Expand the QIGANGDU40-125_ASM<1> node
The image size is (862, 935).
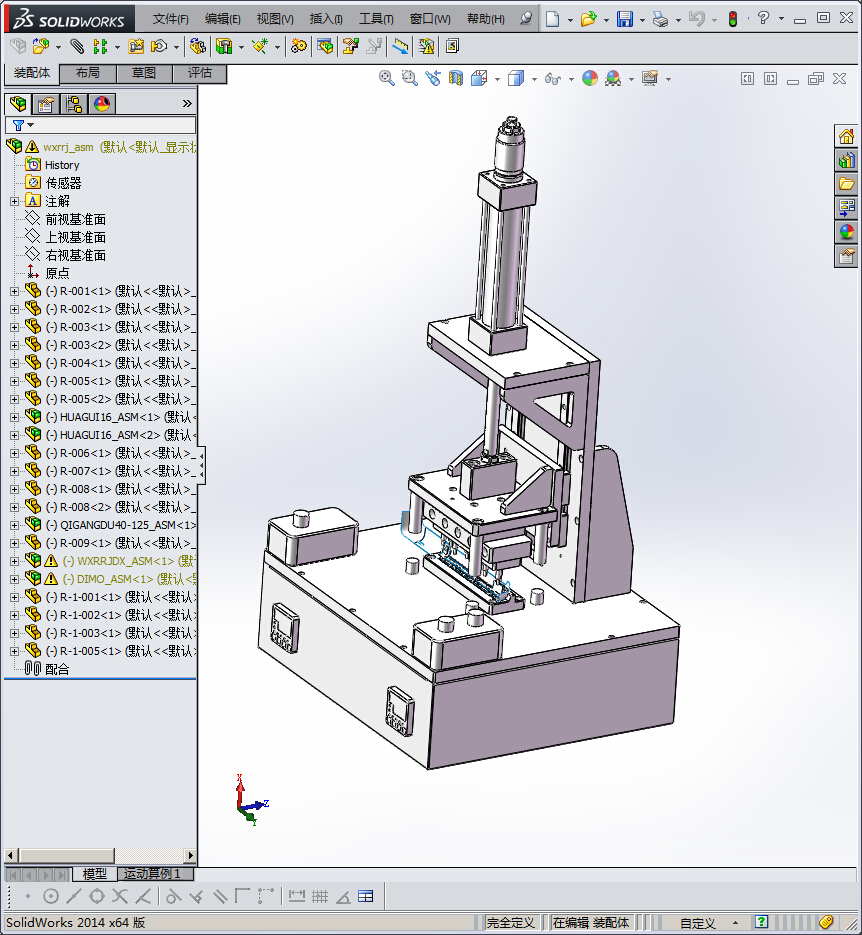click(x=14, y=525)
